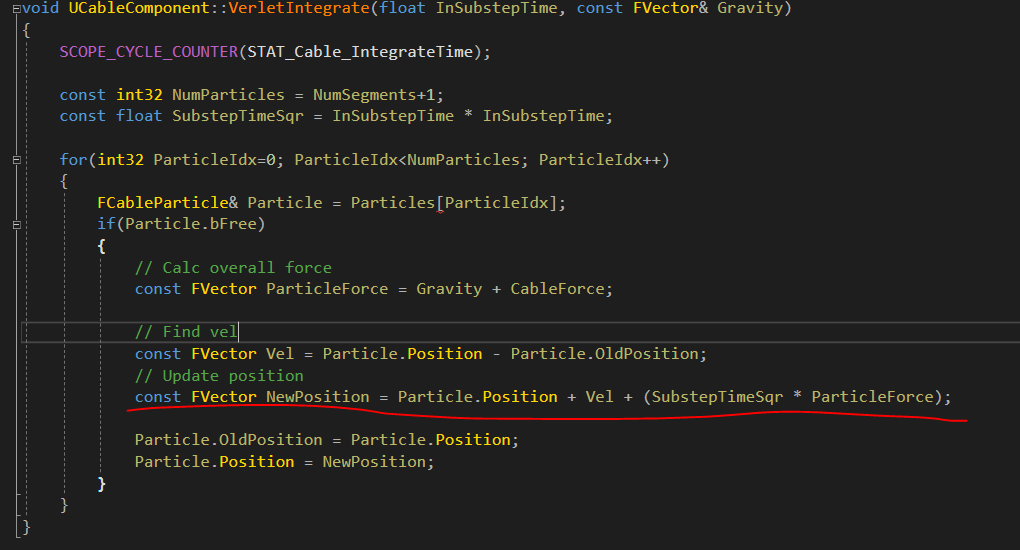
Task: Click VerletIntegrate function name
Action: [299, 8]
